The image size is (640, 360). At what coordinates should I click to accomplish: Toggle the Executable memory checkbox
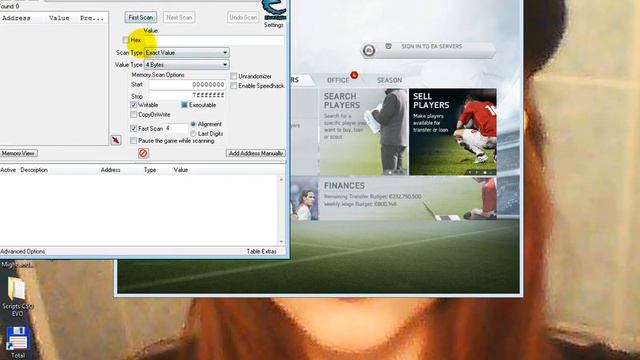coord(184,105)
